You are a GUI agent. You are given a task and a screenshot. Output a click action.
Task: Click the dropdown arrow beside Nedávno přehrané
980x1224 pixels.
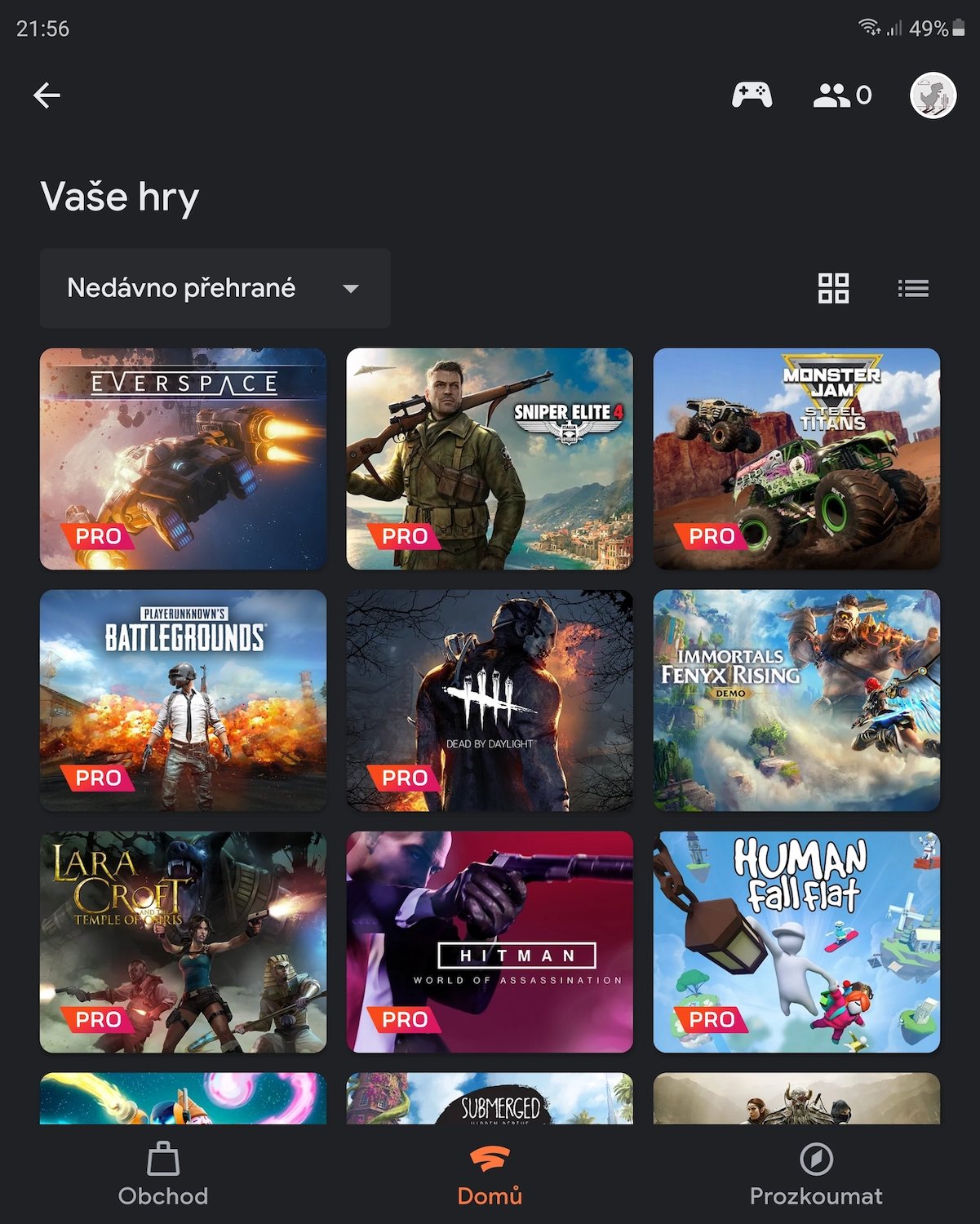coord(351,289)
